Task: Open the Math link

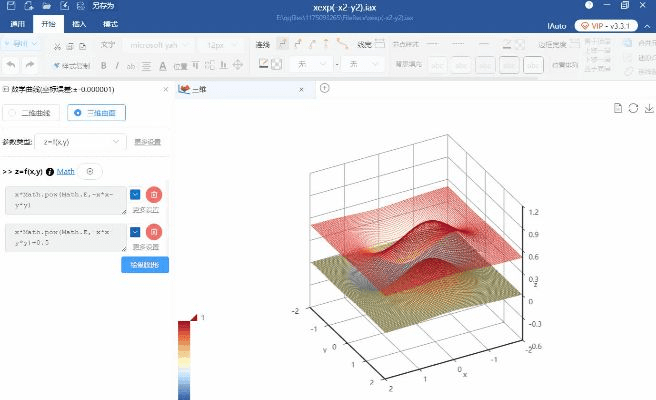Action: click(x=66, y=172)
